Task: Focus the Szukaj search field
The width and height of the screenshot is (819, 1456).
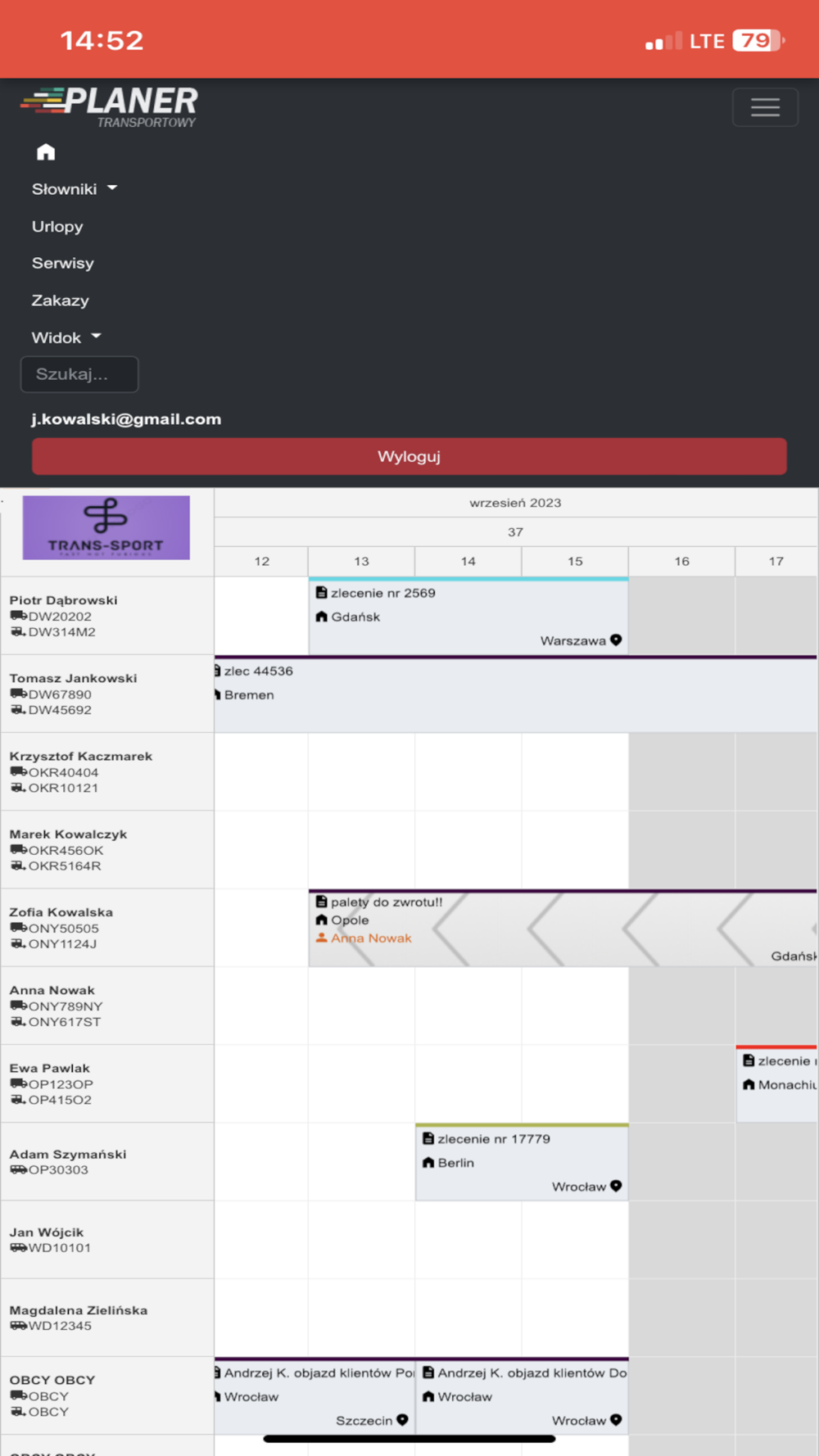Action: coord(79,374)
